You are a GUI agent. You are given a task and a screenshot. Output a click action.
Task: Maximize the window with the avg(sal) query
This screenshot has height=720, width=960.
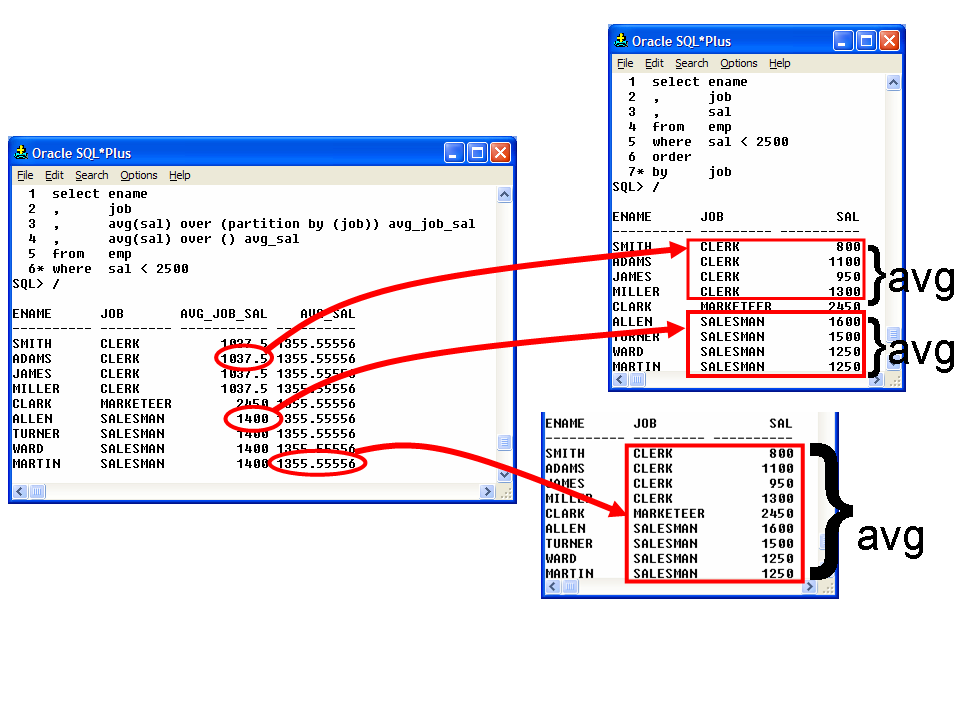tap(478, 153)
